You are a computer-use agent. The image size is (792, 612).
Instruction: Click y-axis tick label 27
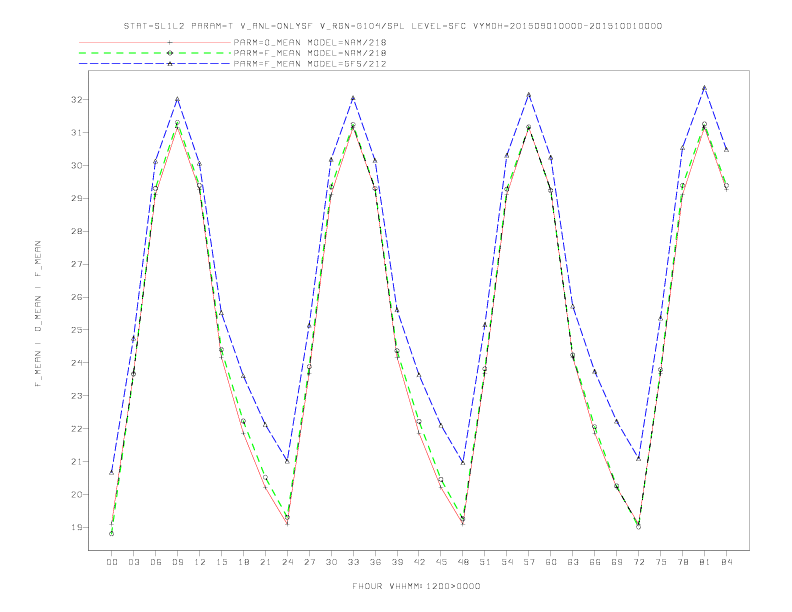[x=76, y=264]
